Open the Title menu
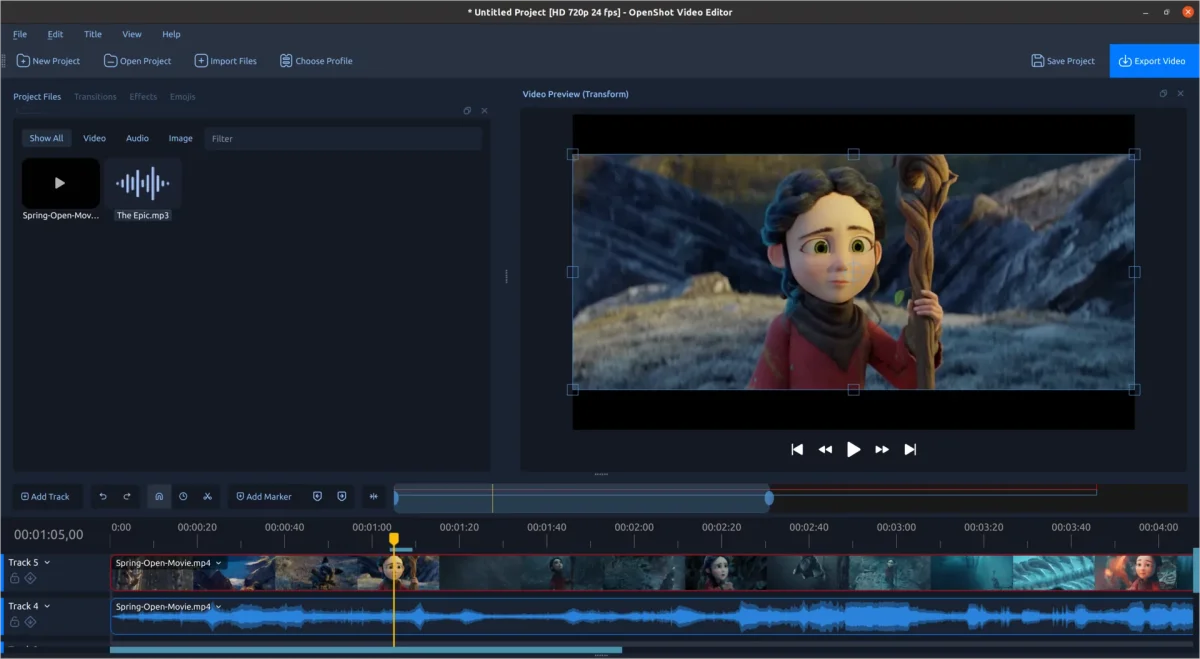 (x=93, y=34)
